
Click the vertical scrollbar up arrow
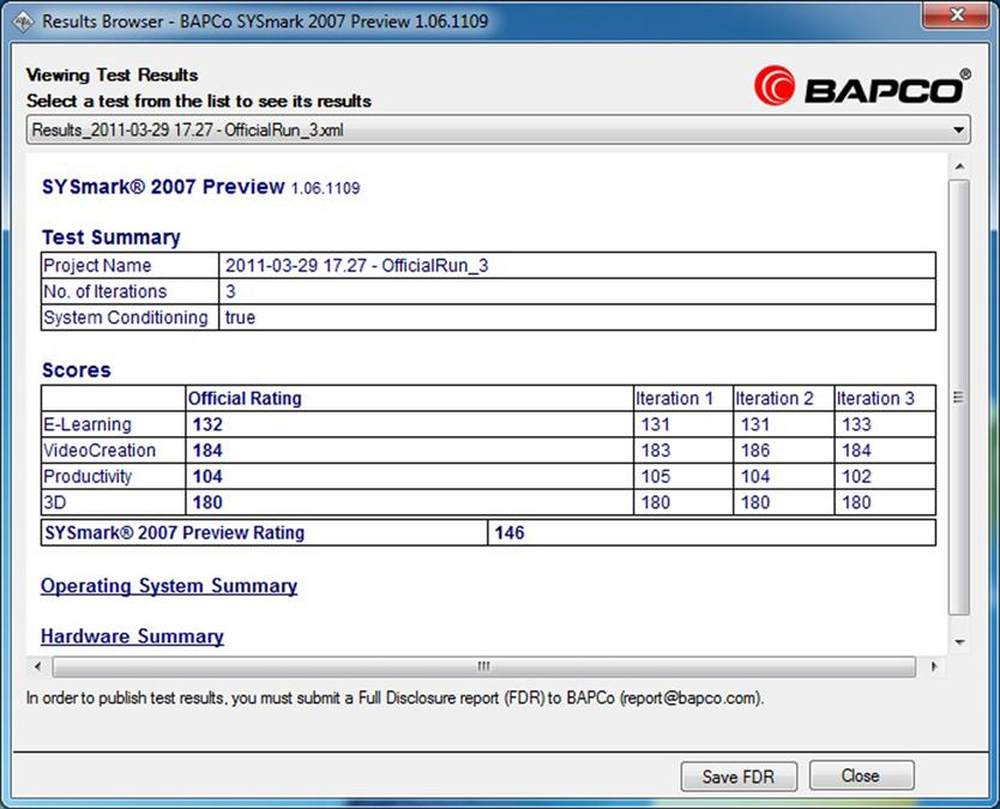959,166
